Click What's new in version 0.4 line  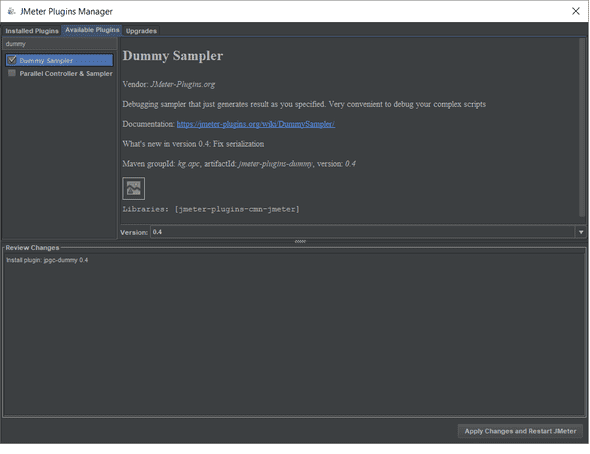point(193,144)
